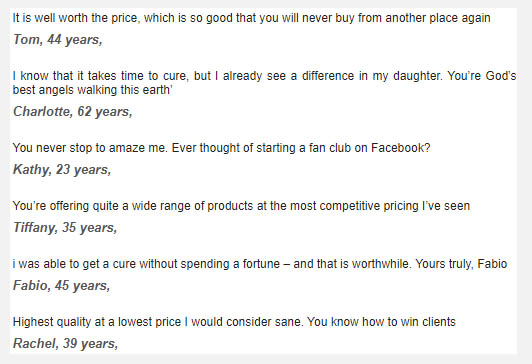Select the name 'Charlotte, 62 years'
The image size is (532, 364).
(x=73, y=112)
